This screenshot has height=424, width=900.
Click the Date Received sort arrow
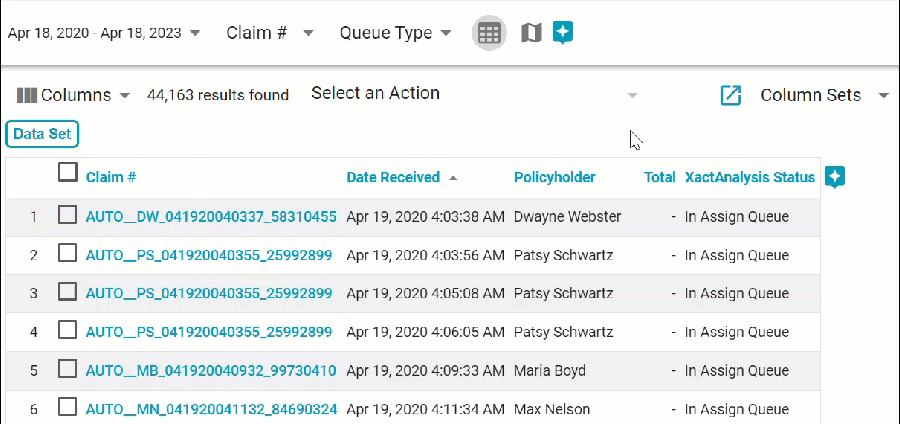click(453, 178)
